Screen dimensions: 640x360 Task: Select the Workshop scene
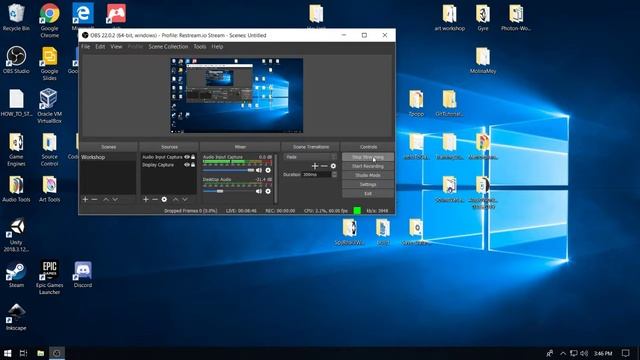[108, 157]
